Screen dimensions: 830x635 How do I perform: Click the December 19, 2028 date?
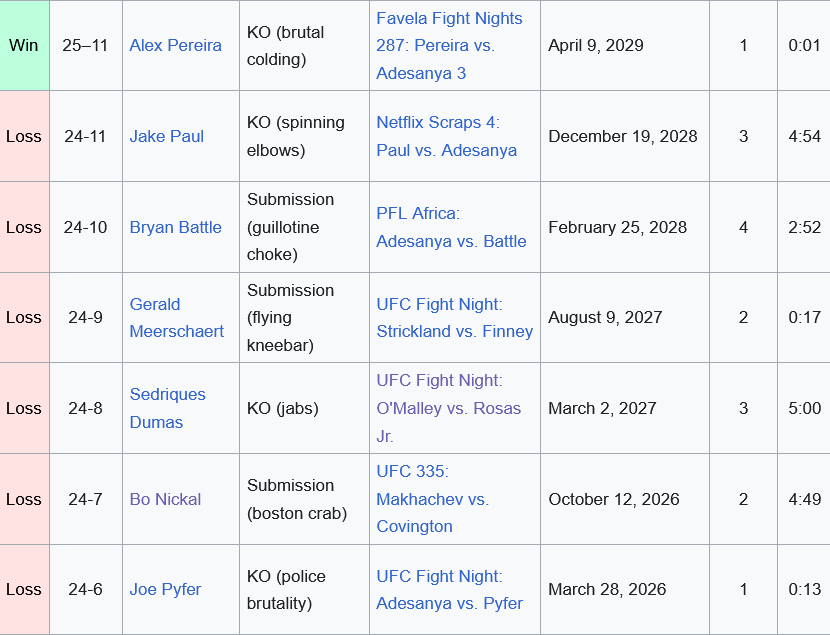tap(622, 137)
